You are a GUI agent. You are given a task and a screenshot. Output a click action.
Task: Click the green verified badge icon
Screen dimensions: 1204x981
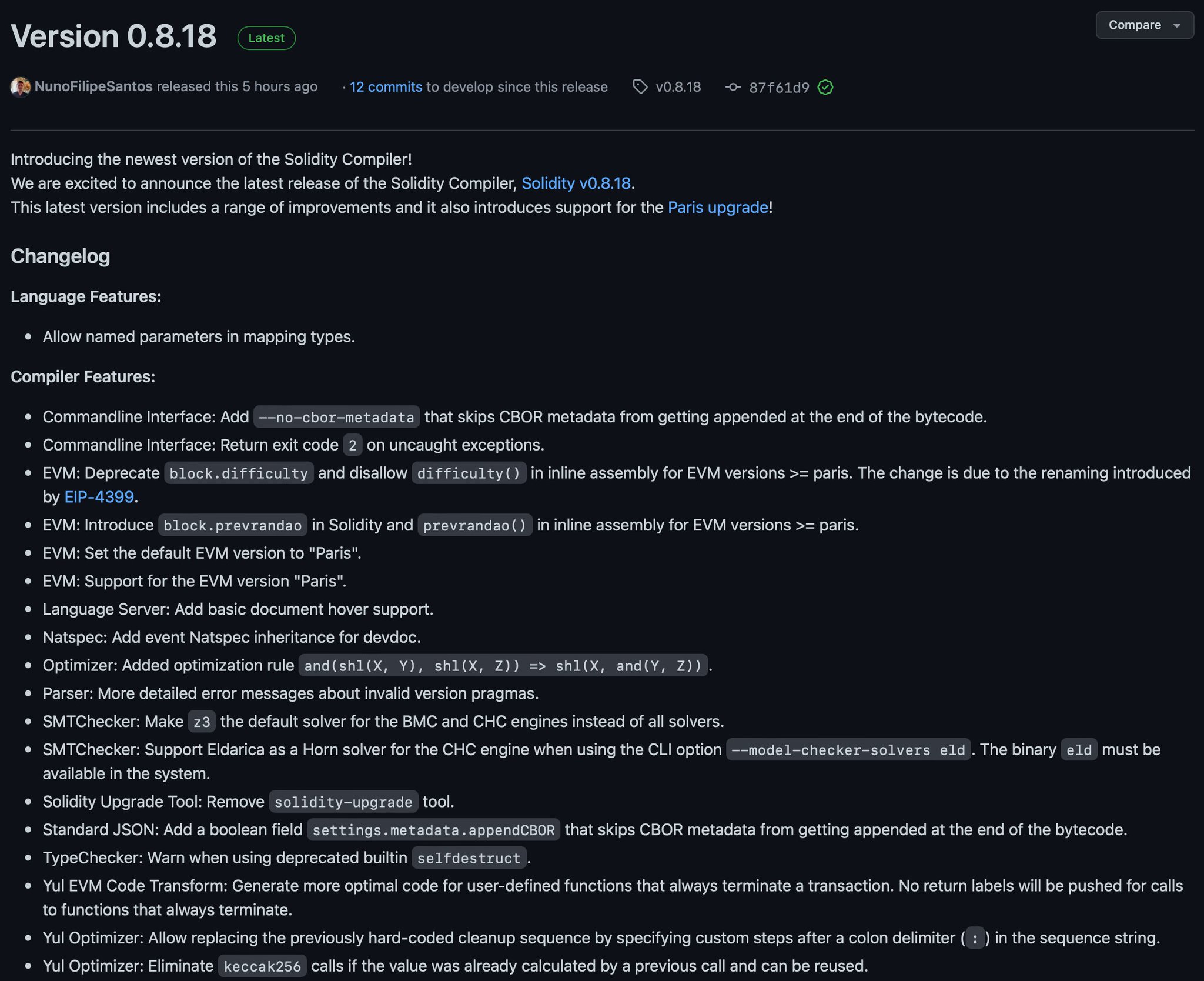tap(825, 88)
